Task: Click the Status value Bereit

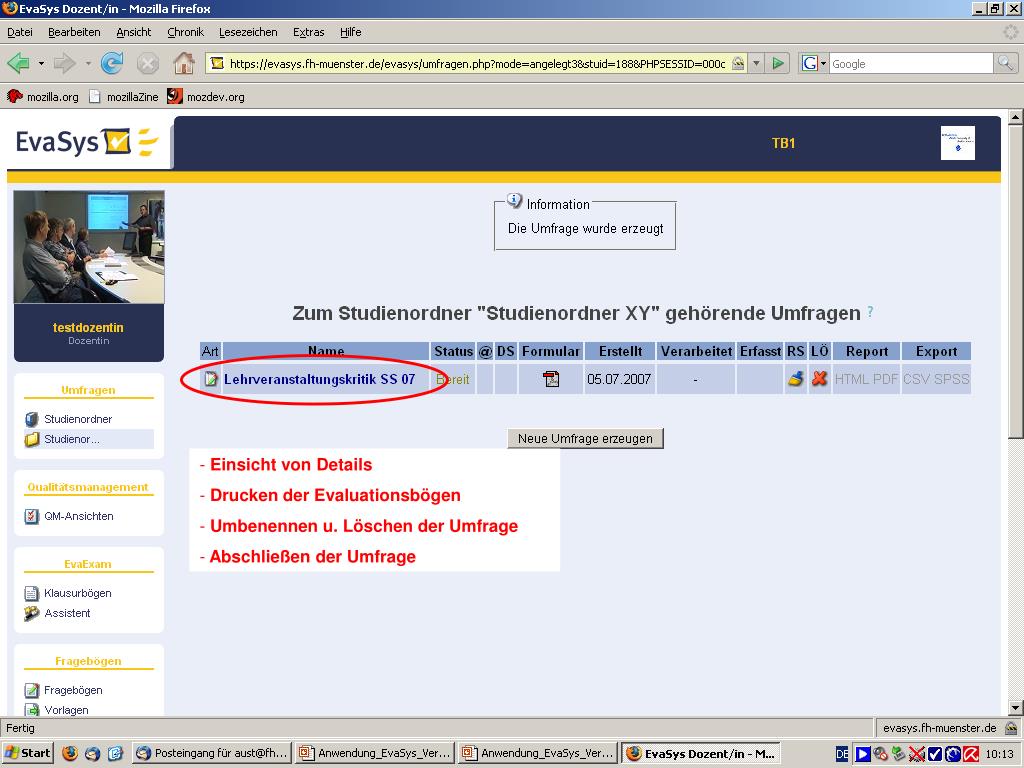Action: coord(453,379)
